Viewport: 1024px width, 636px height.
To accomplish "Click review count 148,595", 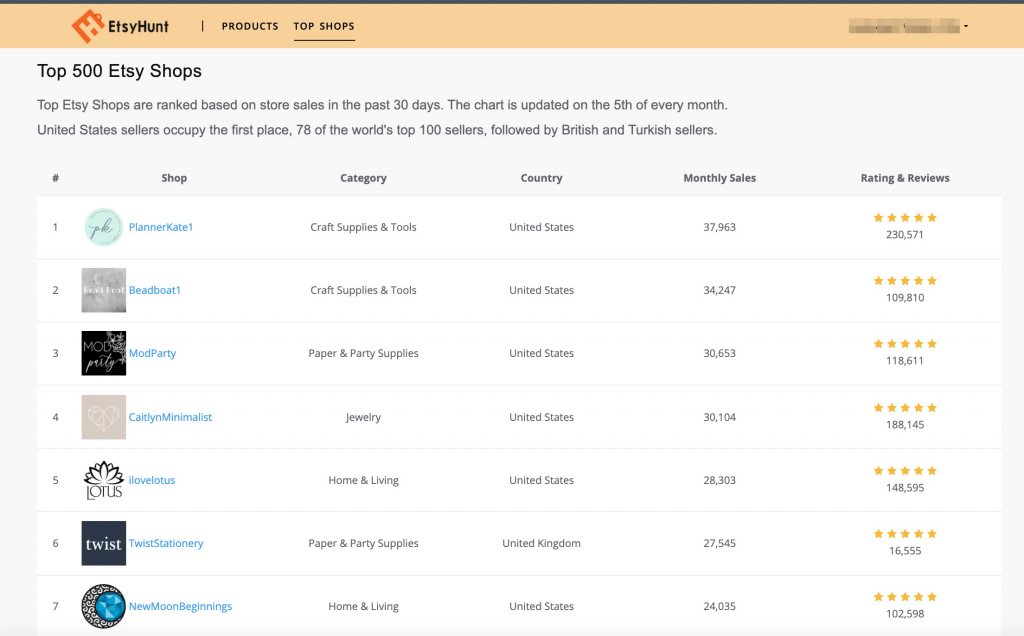I will click(905, 488).
